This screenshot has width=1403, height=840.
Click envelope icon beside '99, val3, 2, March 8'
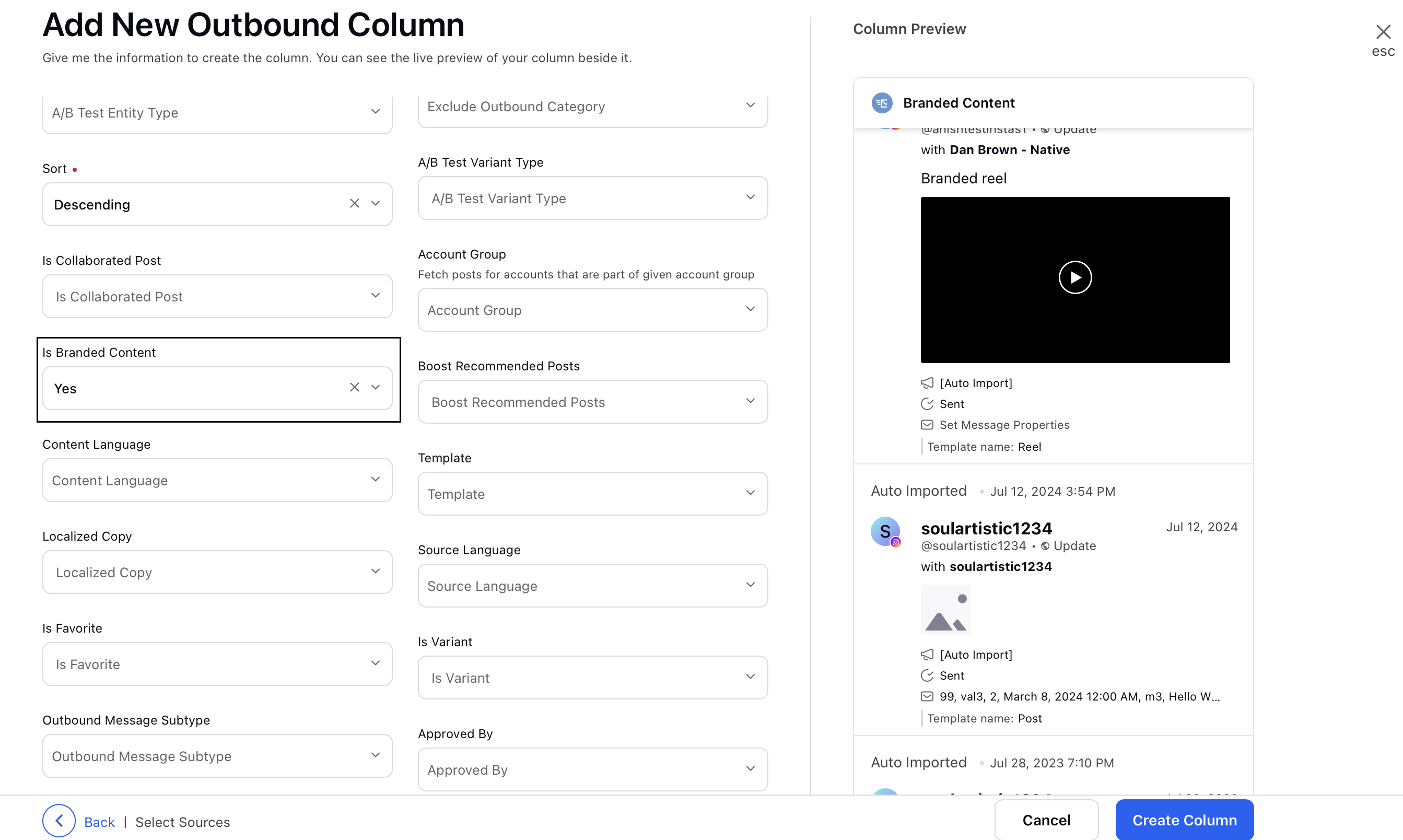(927, 697)
